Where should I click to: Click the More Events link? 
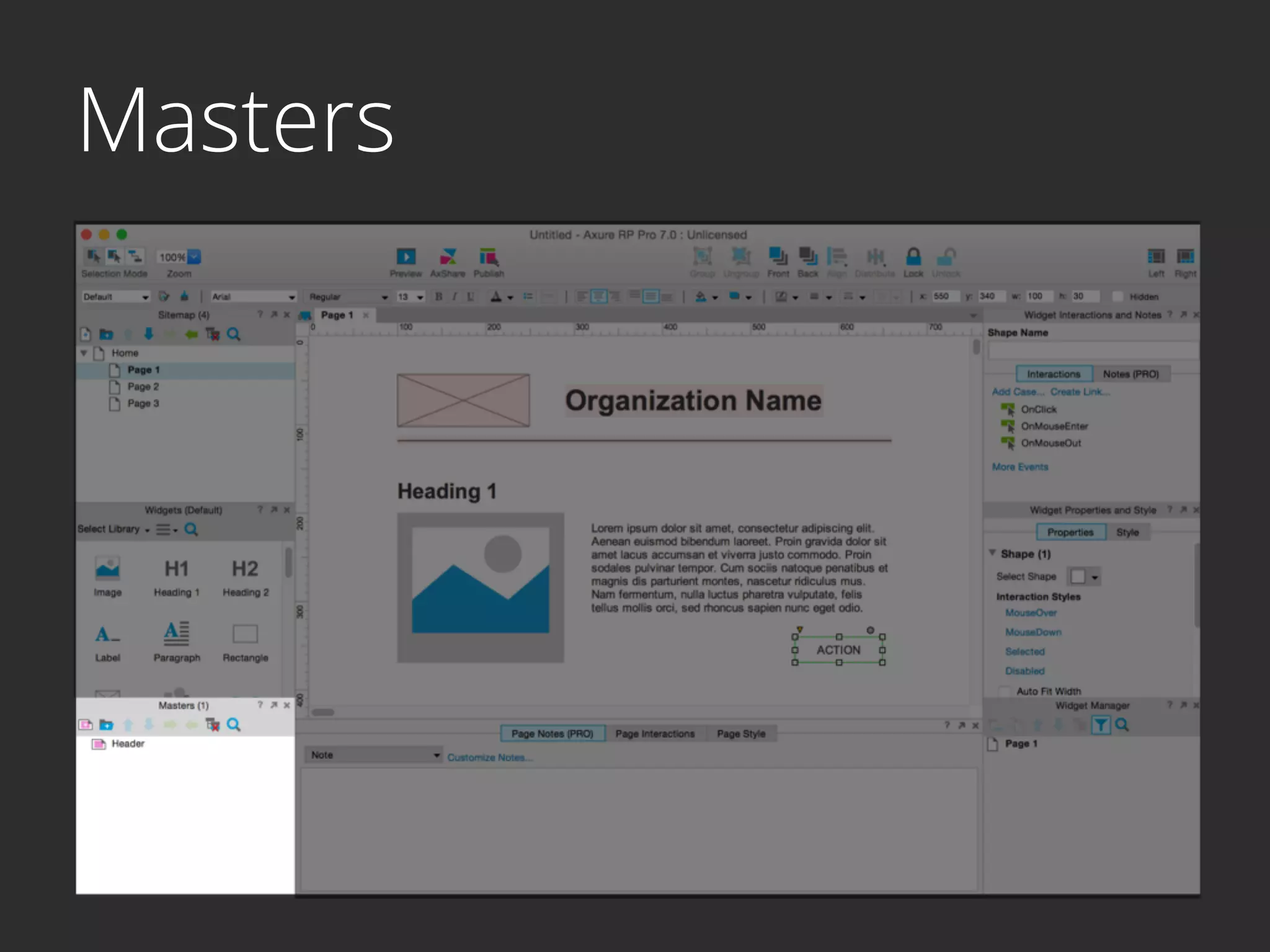[1020, 467]
